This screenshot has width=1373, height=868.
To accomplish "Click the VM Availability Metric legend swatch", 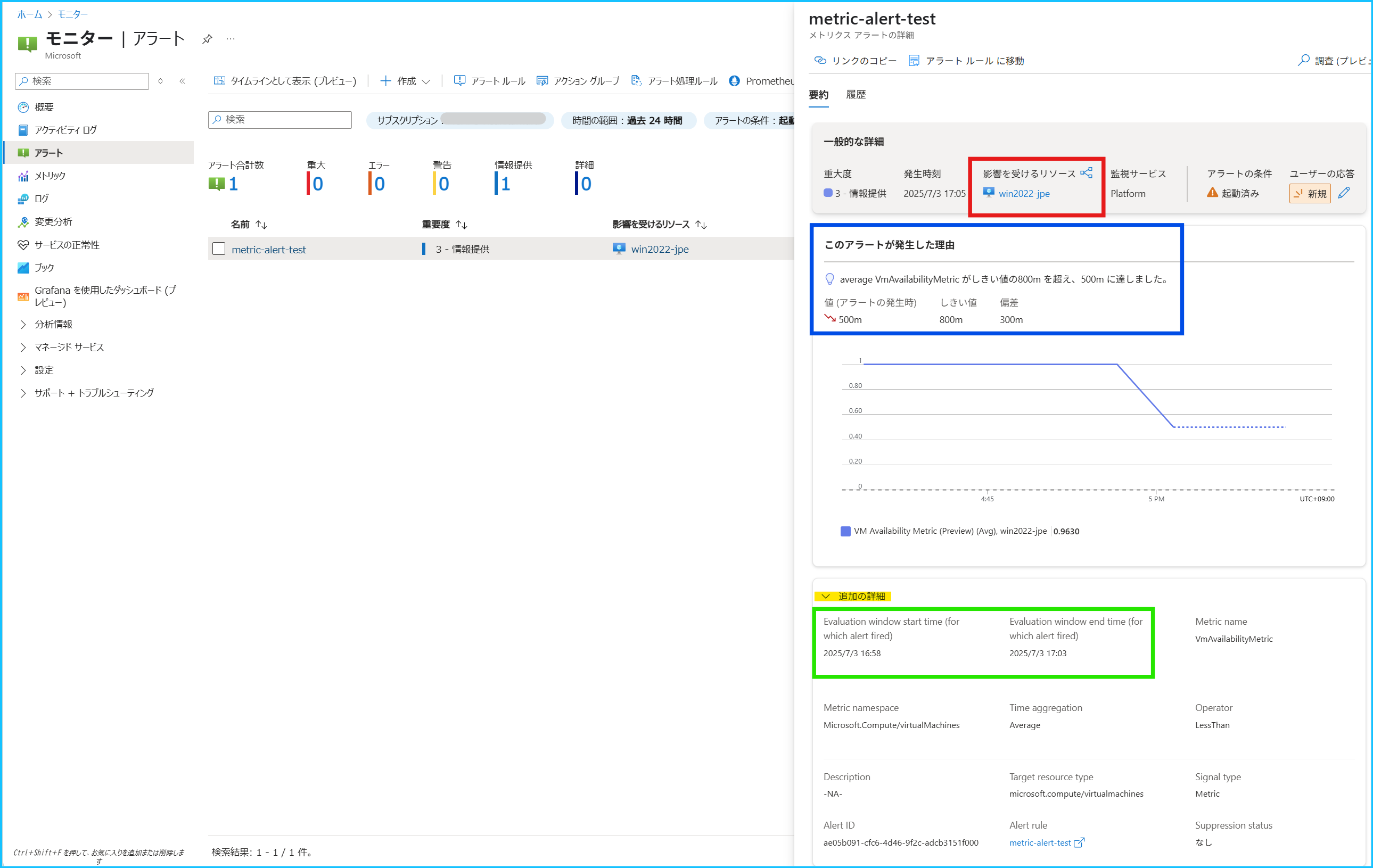I will [x=845, y=531].
